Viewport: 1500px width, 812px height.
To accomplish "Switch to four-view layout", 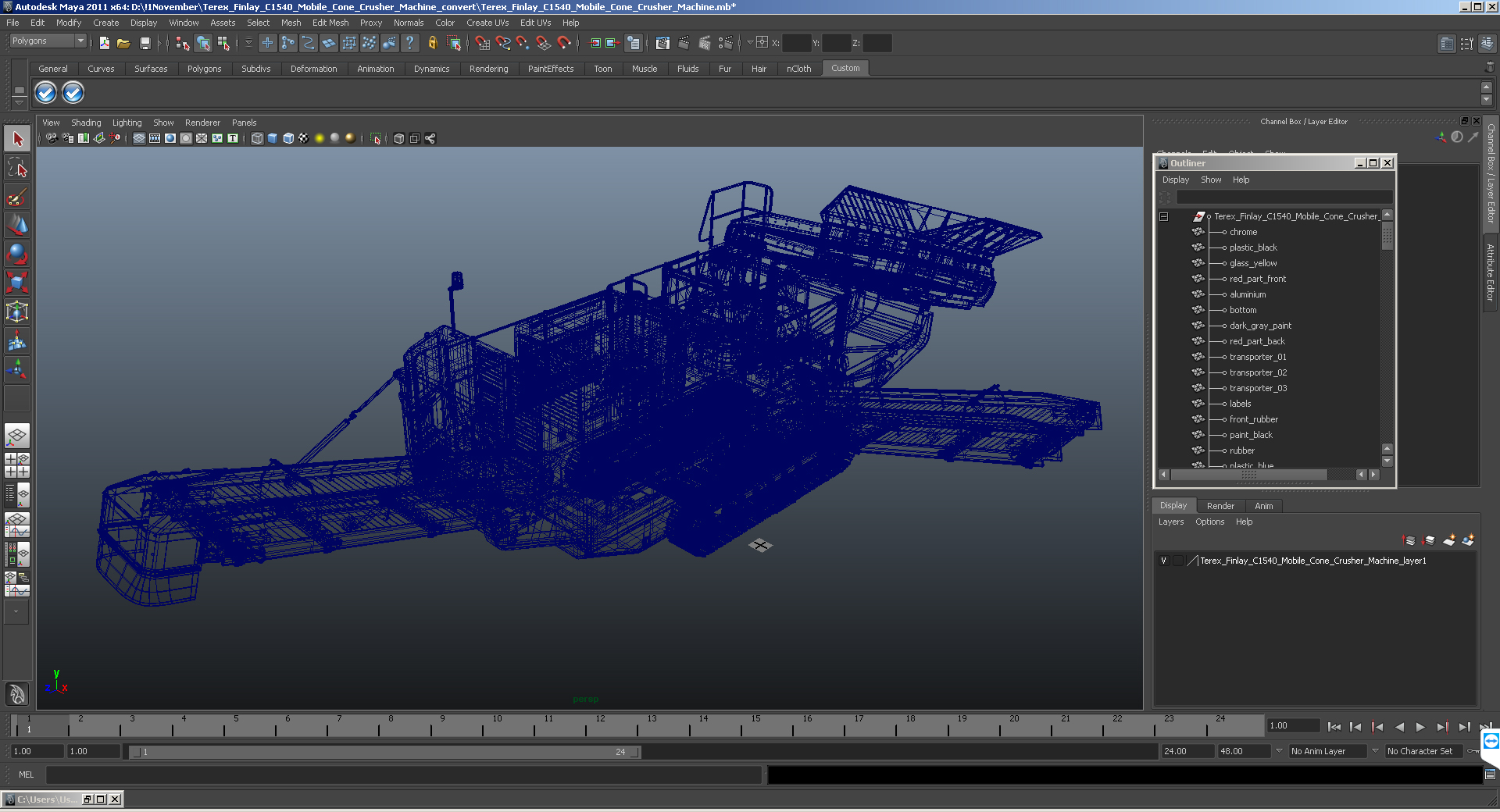I will (x=17, y=465).
